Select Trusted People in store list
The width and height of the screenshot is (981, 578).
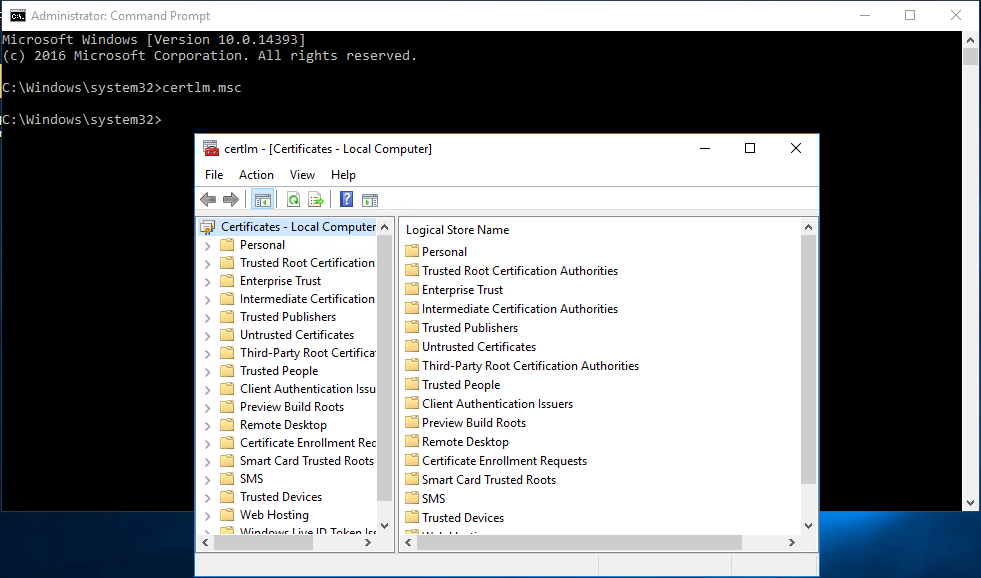point(460,385)
